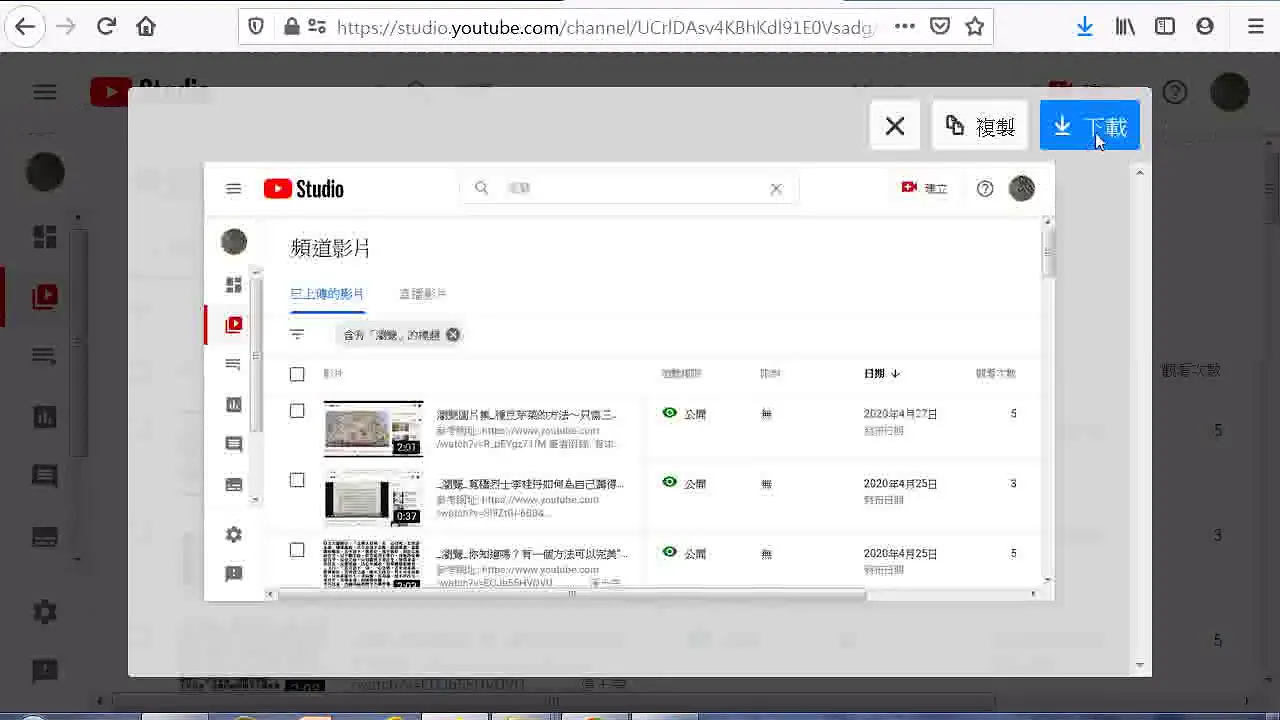The width and height of the screenshot is (1280, 720).
Task: Click YouTube Studio logo in preview
Action: pyautogui.click(x=304, y=188)
